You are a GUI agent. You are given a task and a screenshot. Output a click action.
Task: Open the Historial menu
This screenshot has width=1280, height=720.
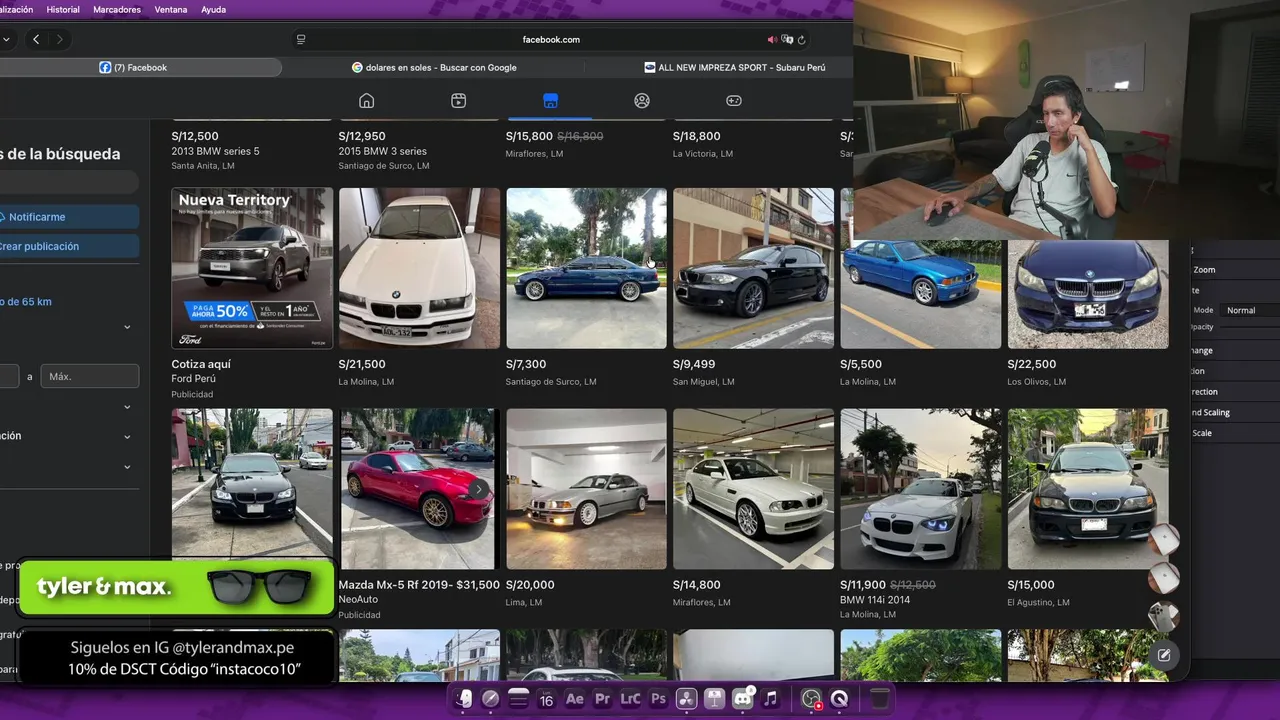[63, 9]
